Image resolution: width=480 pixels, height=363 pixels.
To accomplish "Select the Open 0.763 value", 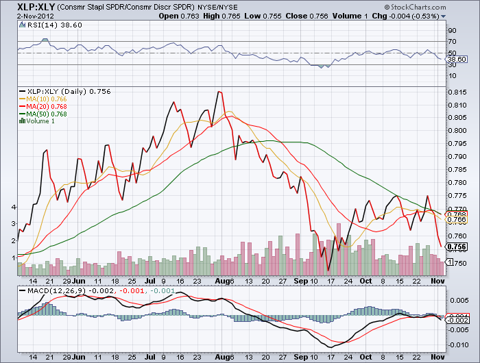I will (179, 16).
